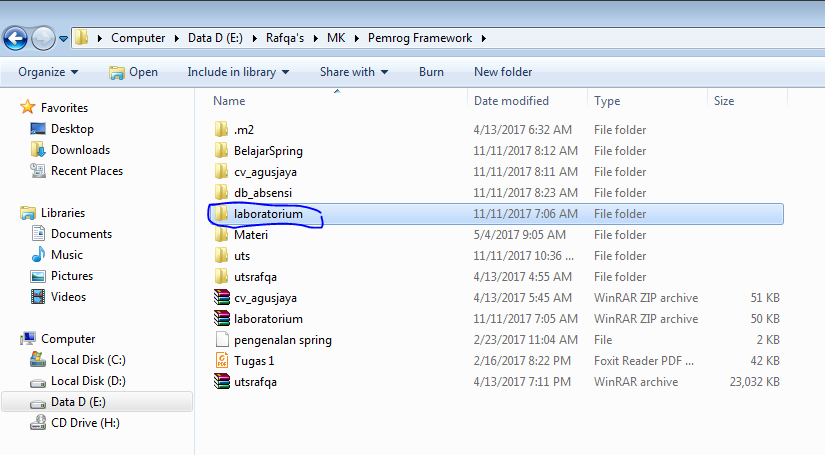The image size is (825, 455).
Task: Click the BelajarSpring folder name
Action: coord(268,151)
